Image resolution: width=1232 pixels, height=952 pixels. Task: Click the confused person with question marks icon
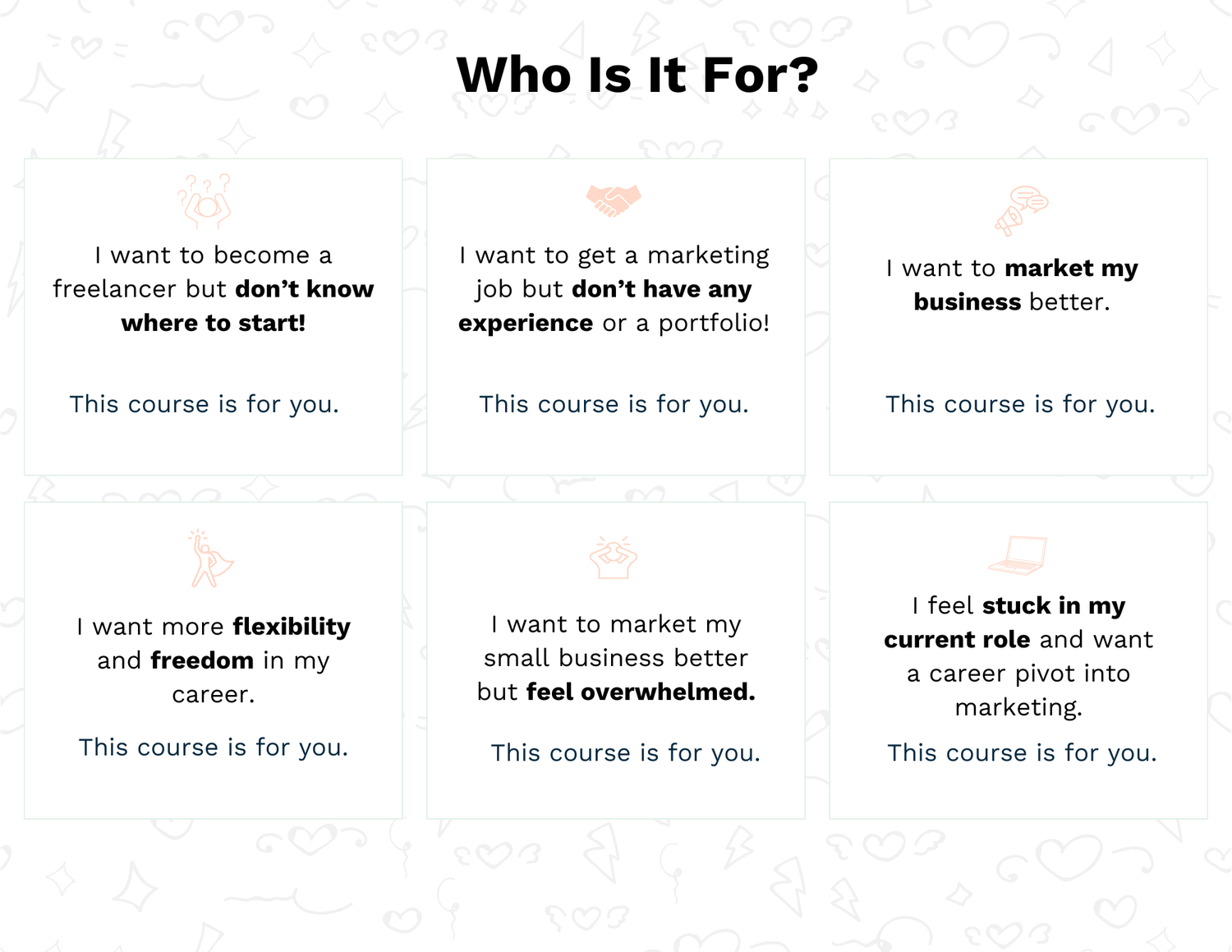205,201
